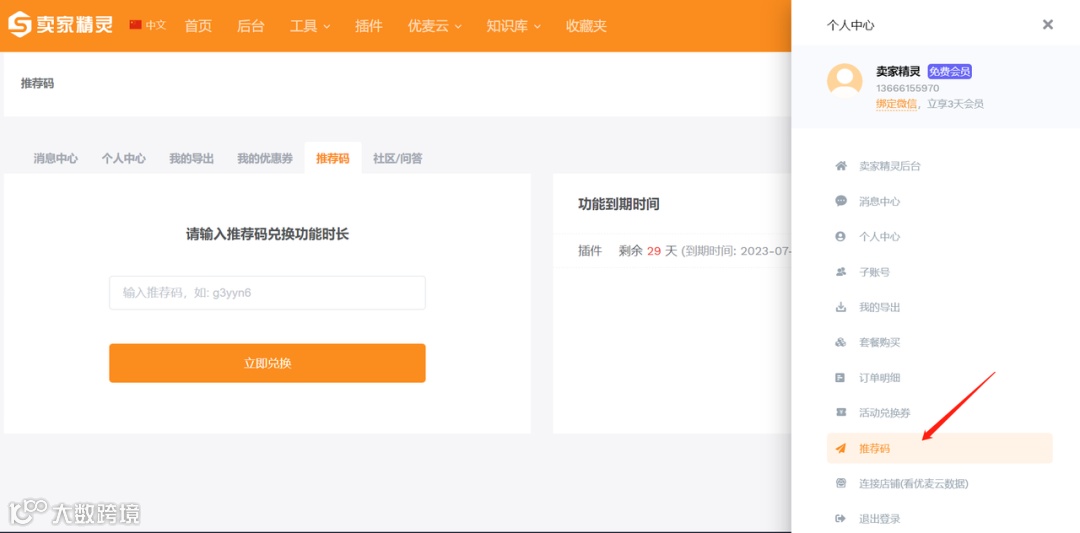
Task: Switch to the 个人中心 tab
Action: point(124,158)
